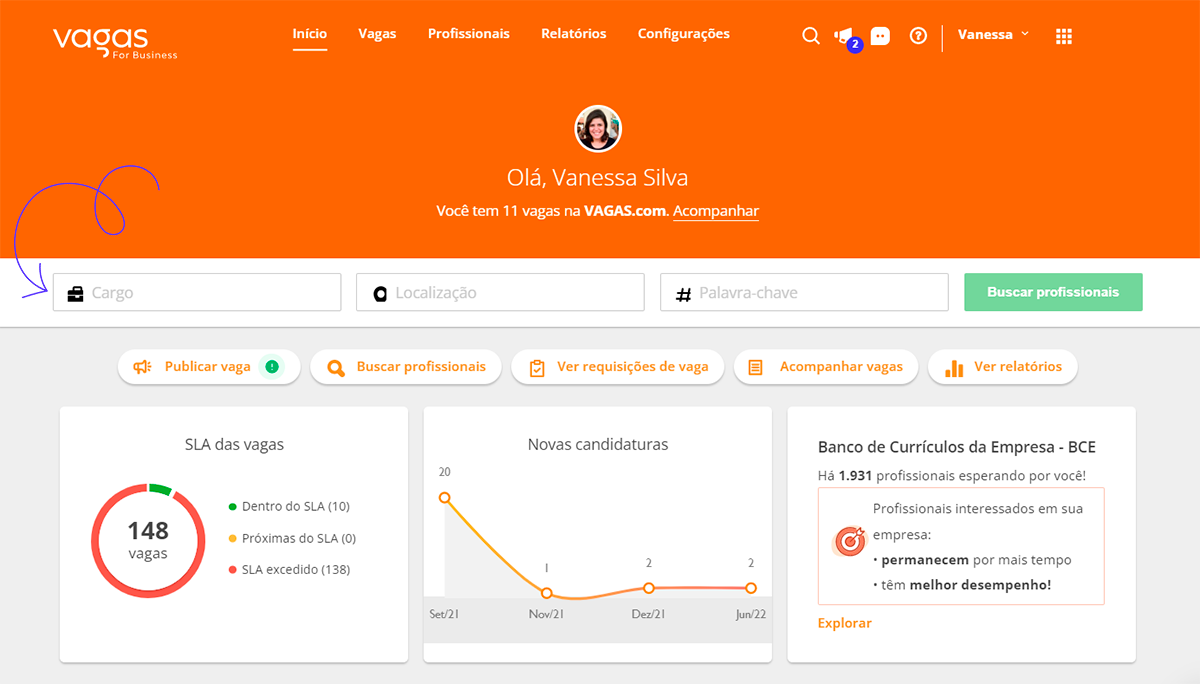The image size is (1200, 684).
Task: Click the green alert badge on Publicar vaga
Action: [x=272, y=367]
